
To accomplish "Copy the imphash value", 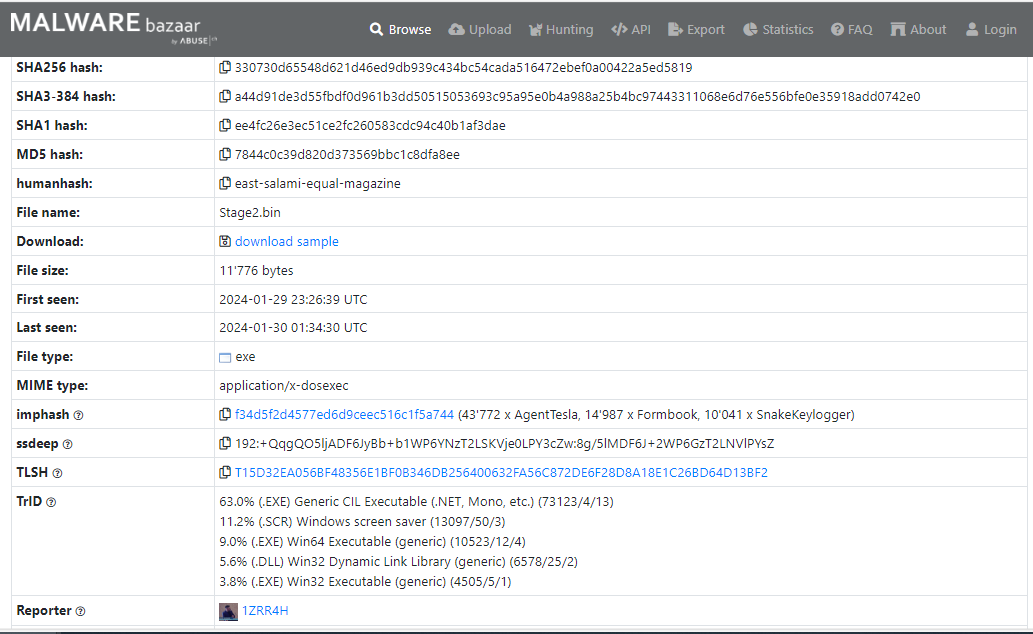I will coord(225,415).
